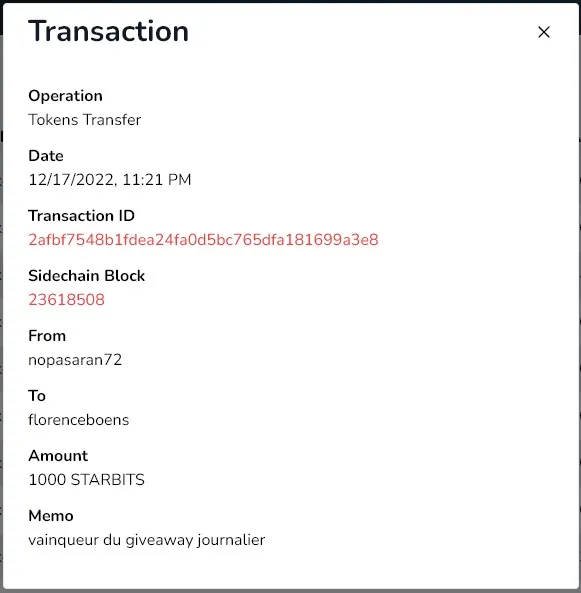The image size is (581, 593).
Task: Click the Transaction ID label
Action: pos(81,216)
